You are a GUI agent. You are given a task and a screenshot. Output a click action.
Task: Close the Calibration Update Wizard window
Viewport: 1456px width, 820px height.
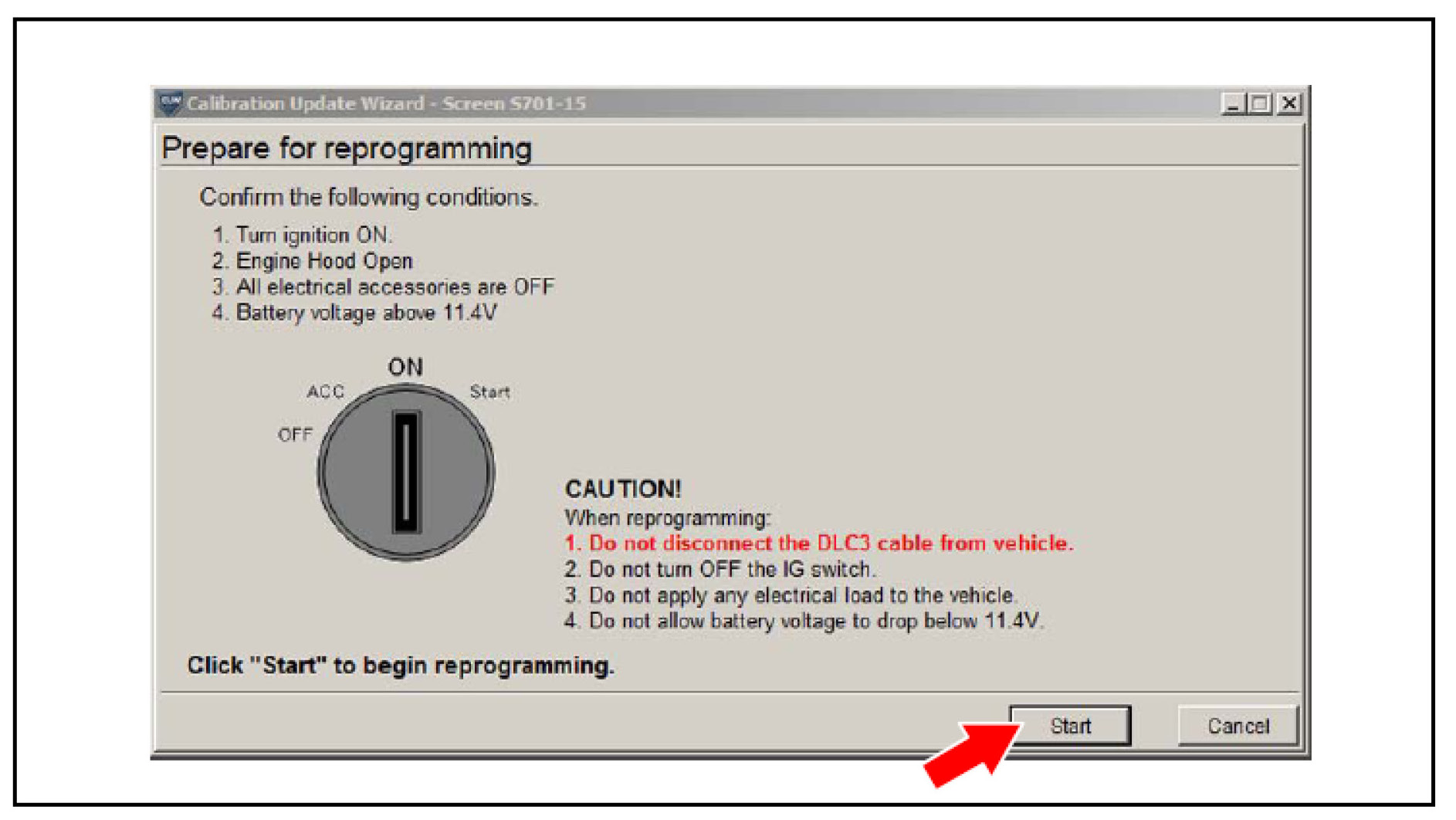click(1288, 103)
